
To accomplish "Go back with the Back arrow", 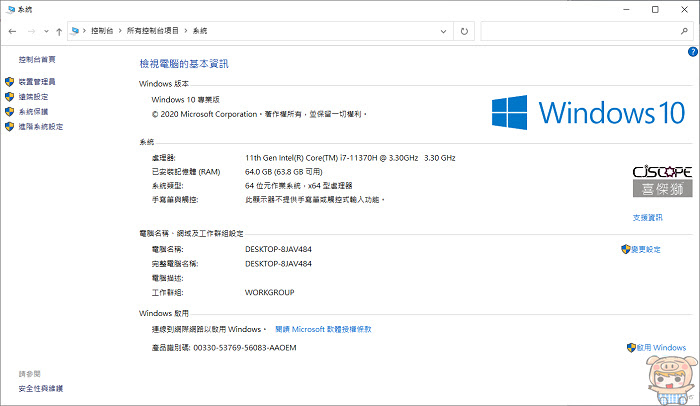I will 12,31.
